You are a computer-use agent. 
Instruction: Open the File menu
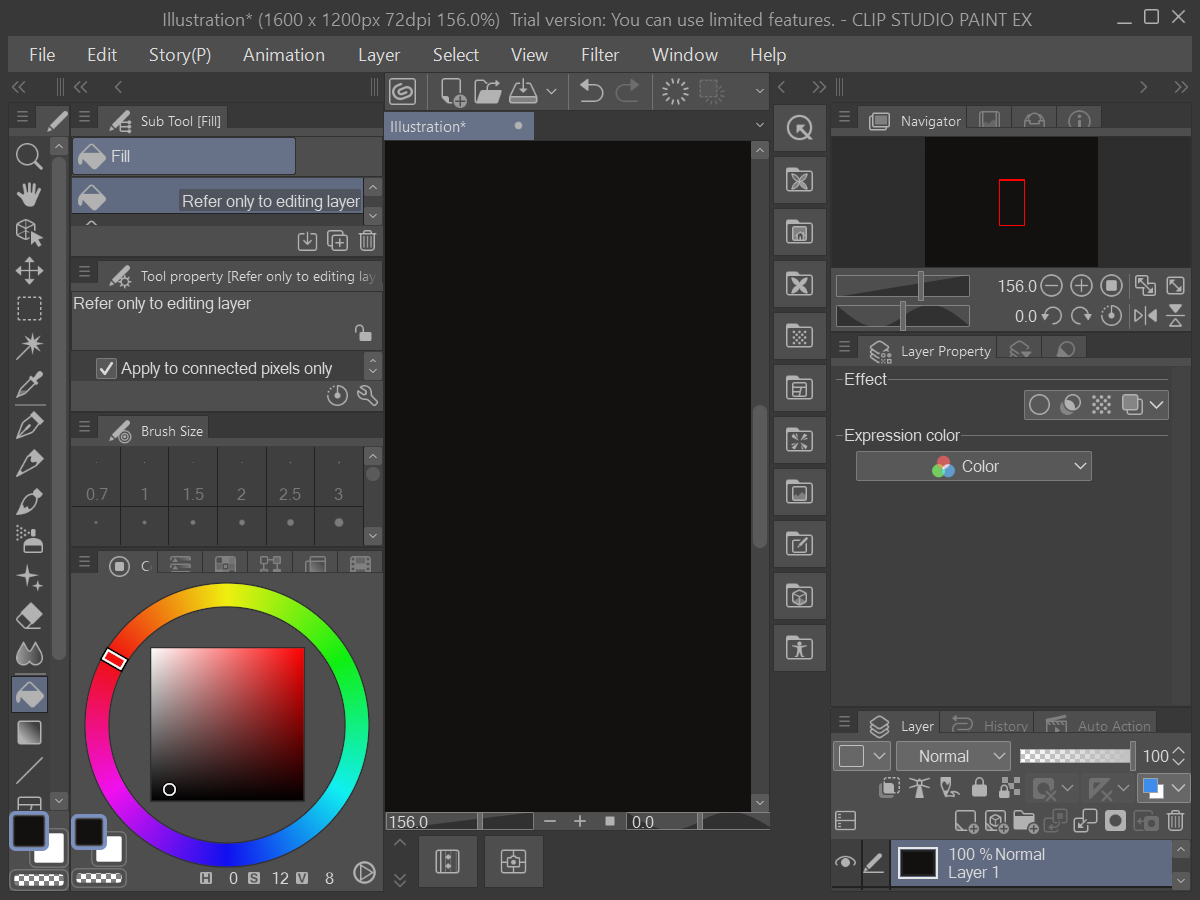(x=42, y=55)
